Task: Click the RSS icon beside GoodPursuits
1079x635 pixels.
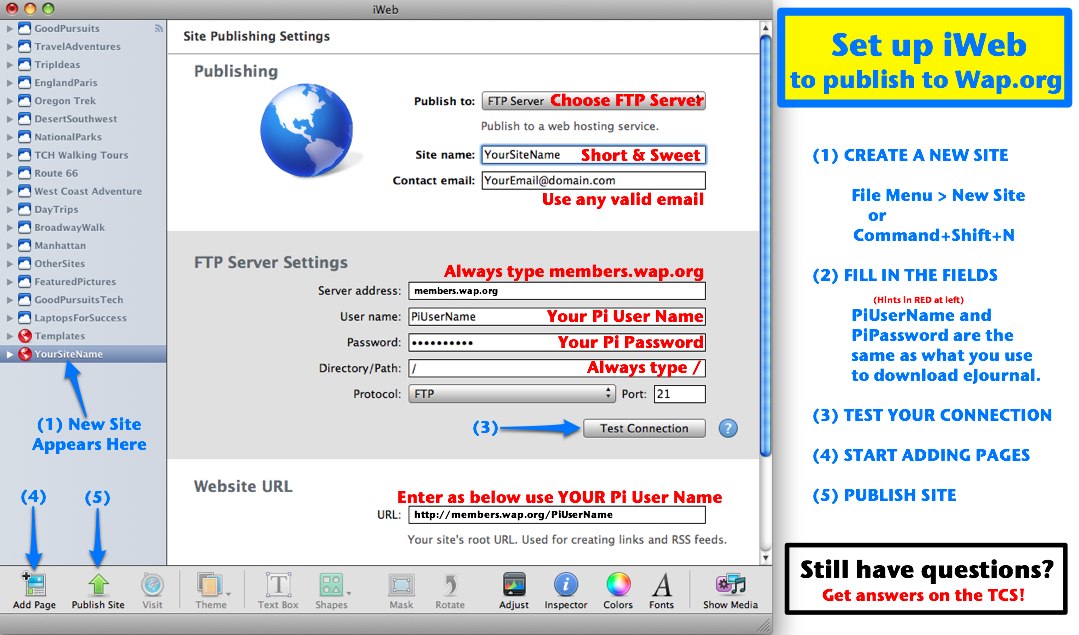Action: [158, 28]
